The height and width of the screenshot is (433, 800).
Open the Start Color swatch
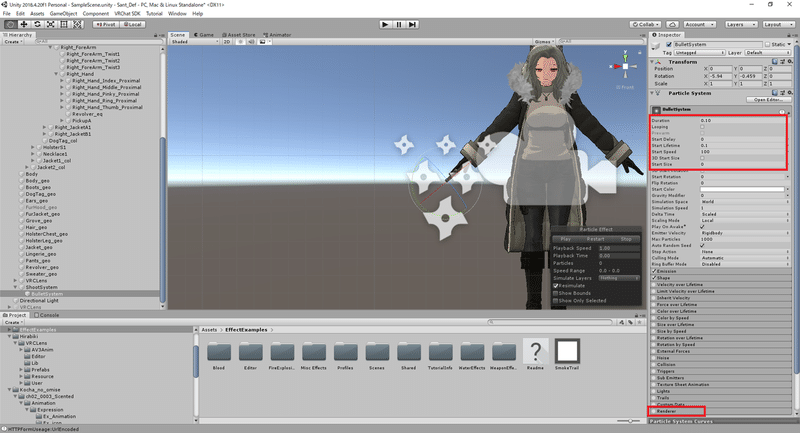[742, 189]
